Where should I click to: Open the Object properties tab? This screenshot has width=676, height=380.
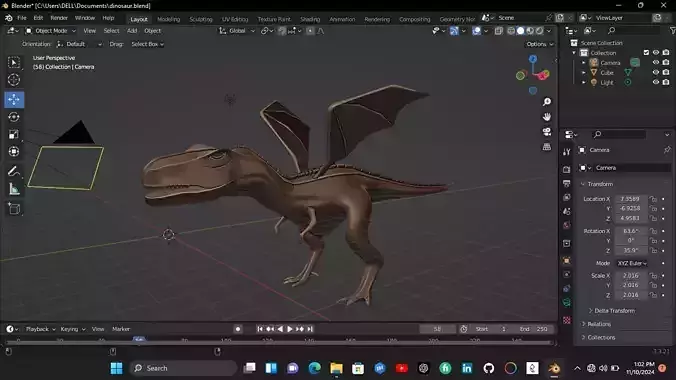coord(566,261)
